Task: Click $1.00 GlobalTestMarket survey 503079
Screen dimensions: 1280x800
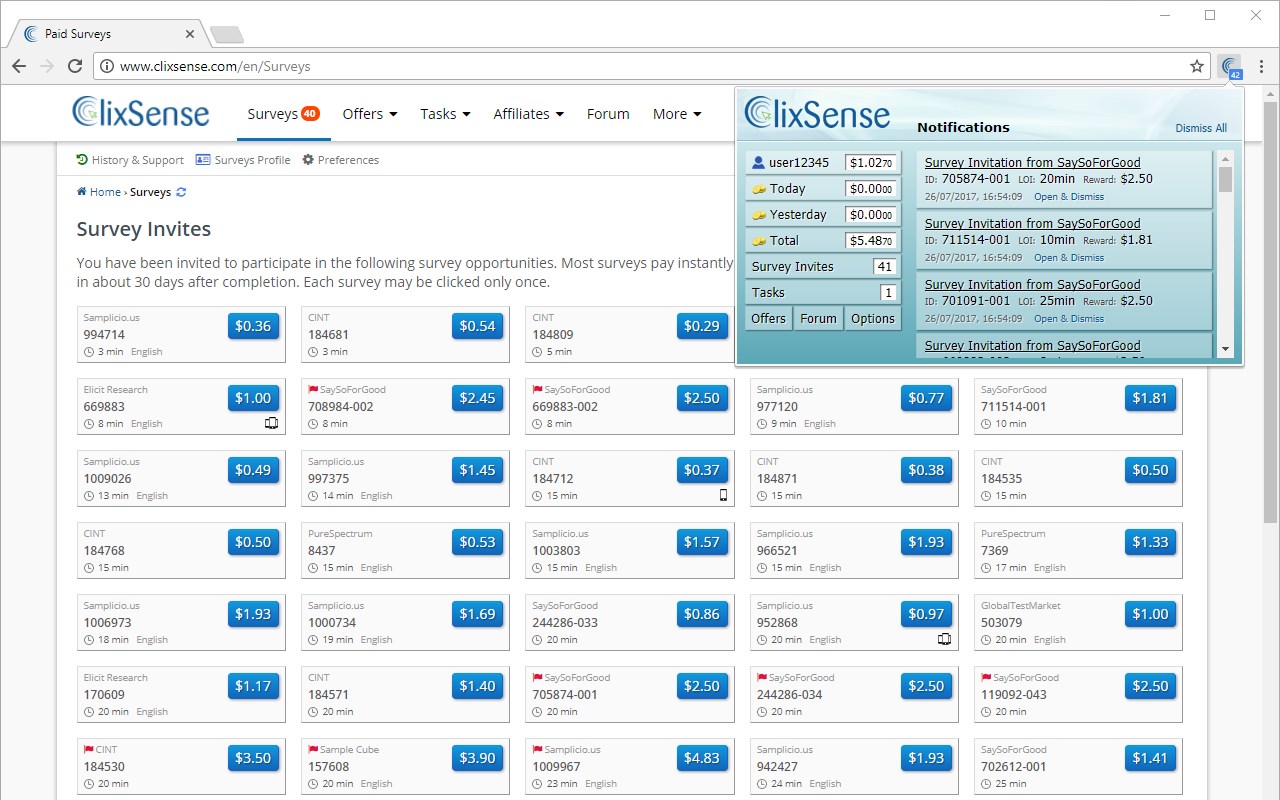Action: point(1150,614)
